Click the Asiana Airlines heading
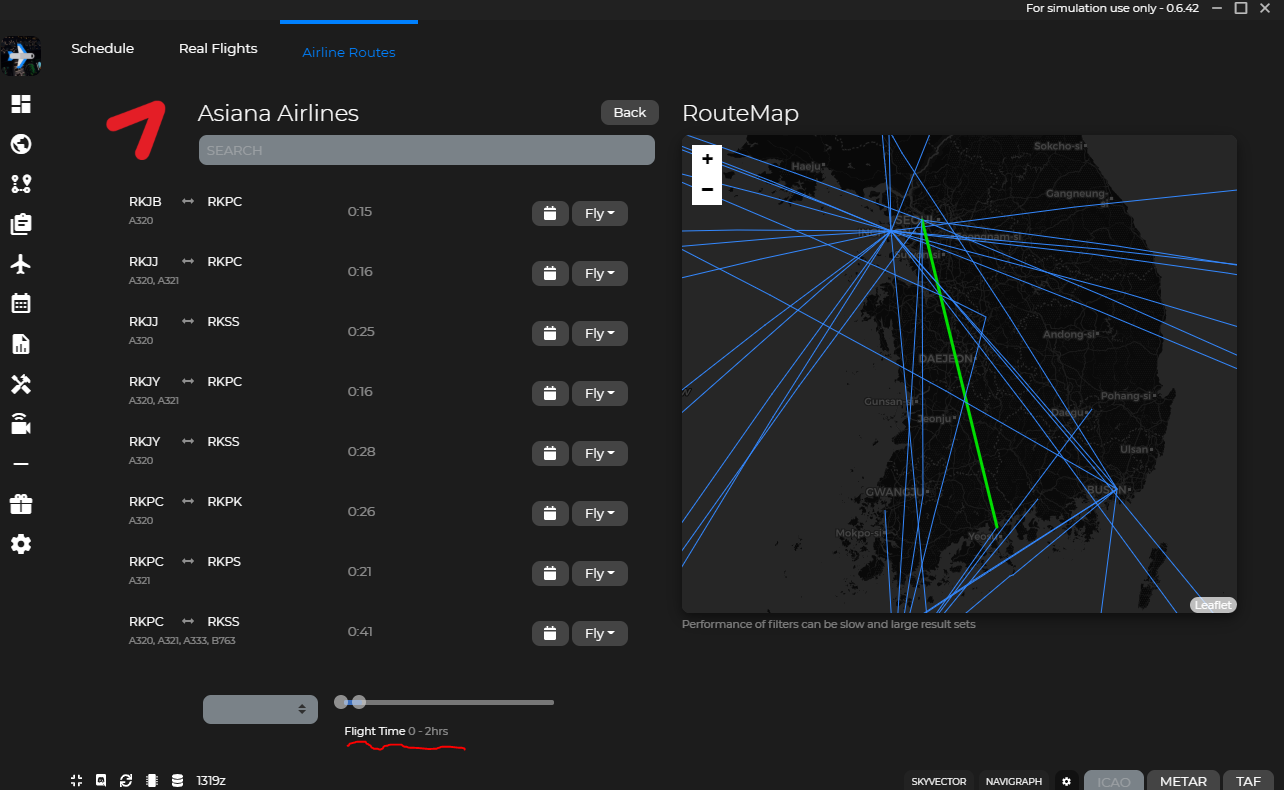The width and height of the screenshot is (1284, 790). click(x=278, y=113)
